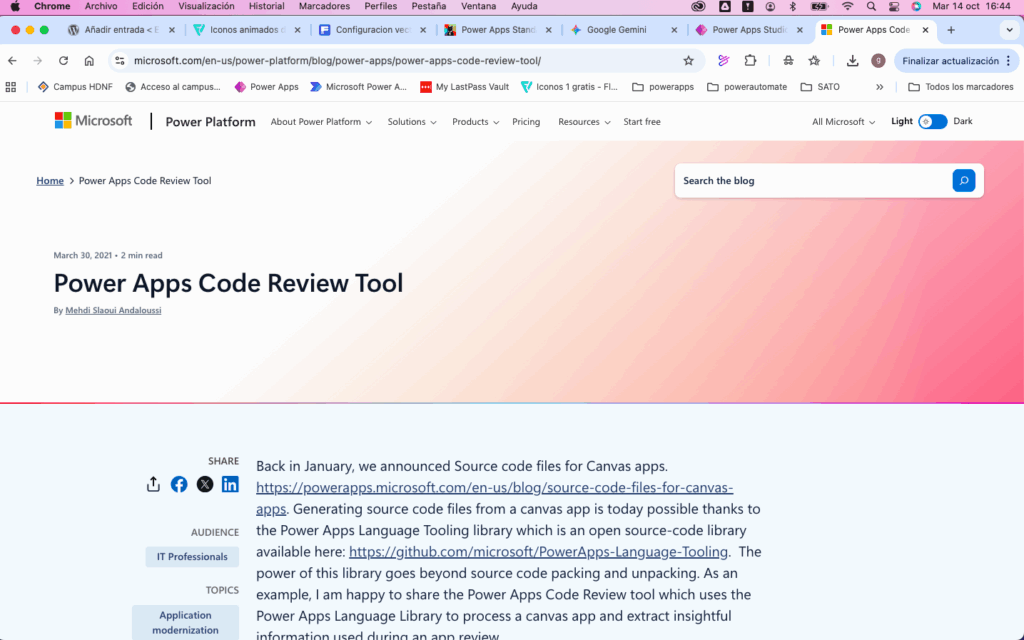Expand About Power Platform dropdown
The width and height of the screenshot is (1024, 640).
(x=321, y=122)
